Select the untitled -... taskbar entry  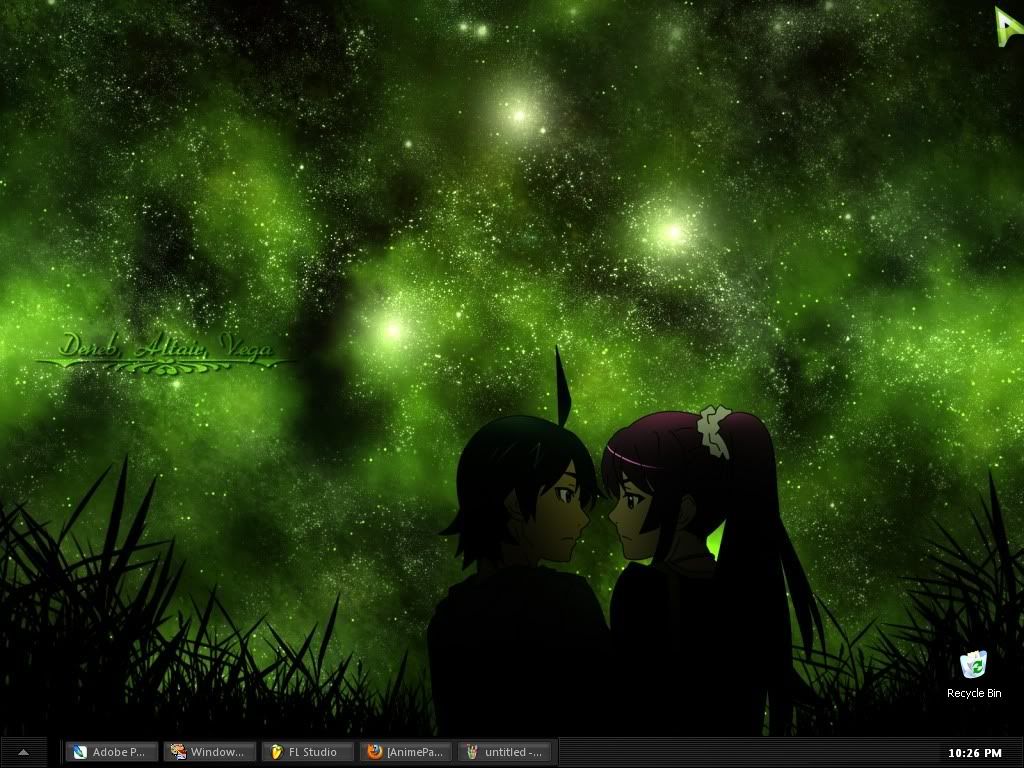click(505, 752)
